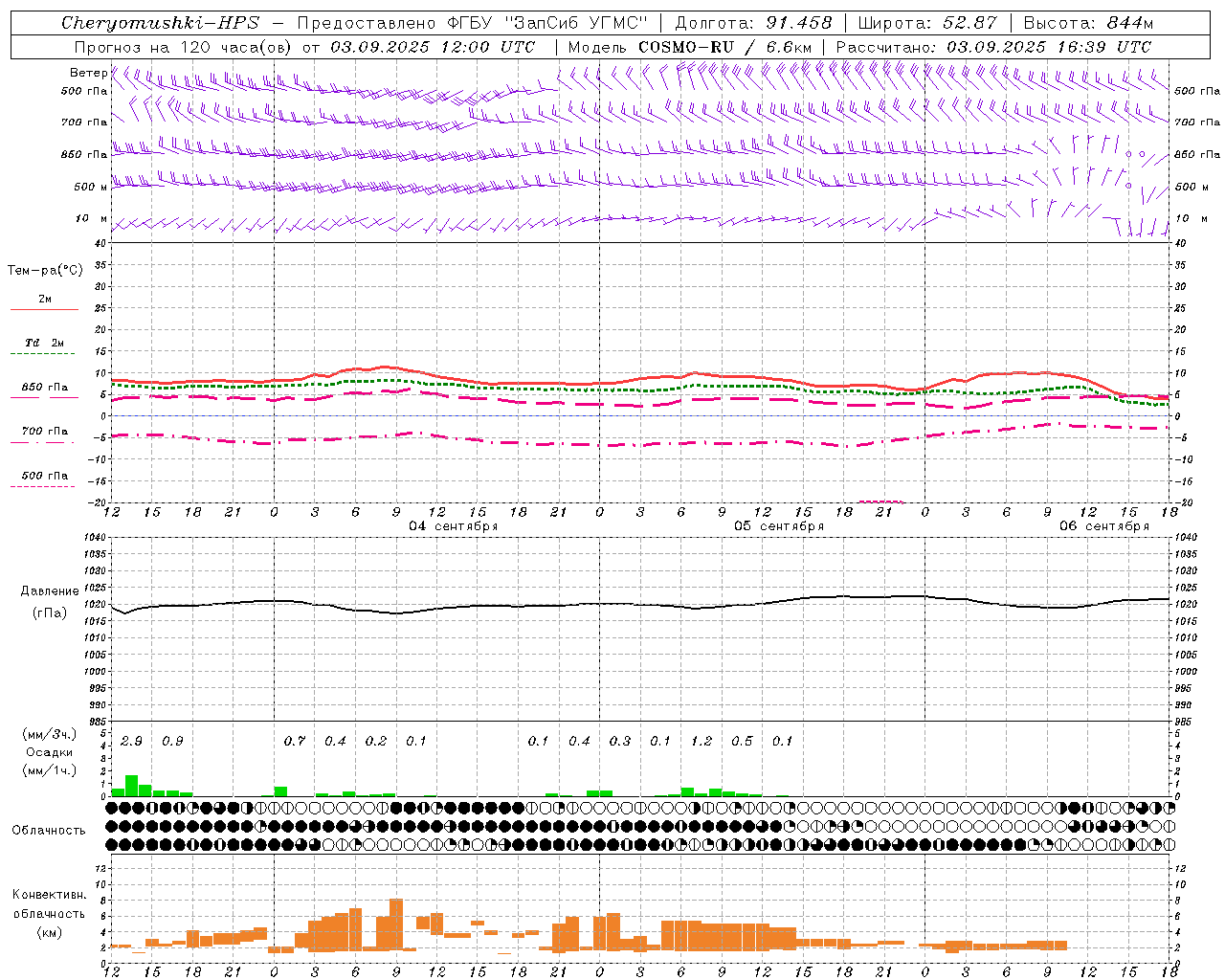Screen dimensions: 1225x980
Task: Select the "(мм/3ч.)" units label
Action: click(50, 734)
